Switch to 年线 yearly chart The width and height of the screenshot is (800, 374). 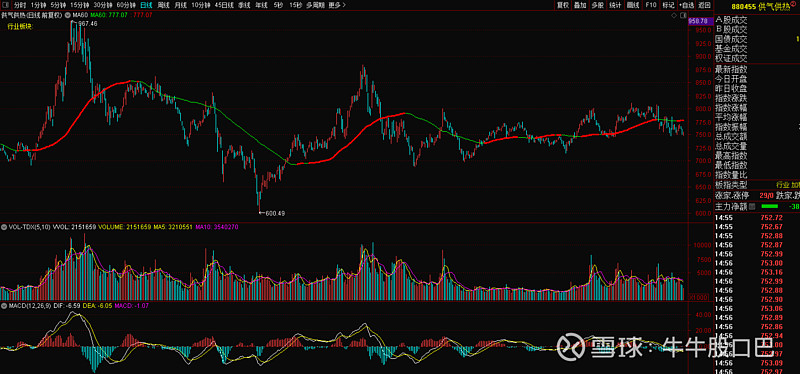click(x=261, y=5)
